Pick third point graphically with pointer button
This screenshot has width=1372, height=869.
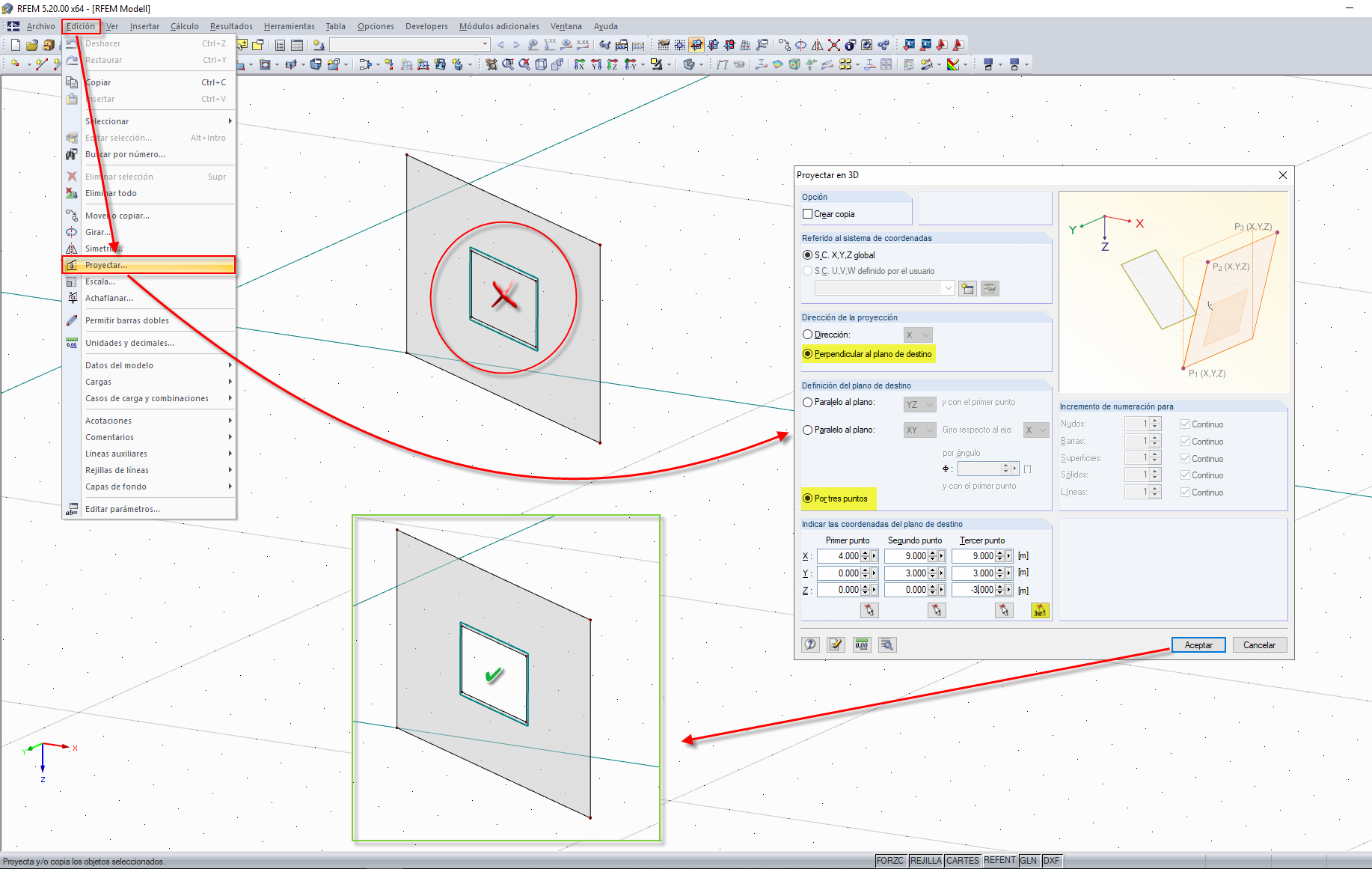tap(1004, 611)
